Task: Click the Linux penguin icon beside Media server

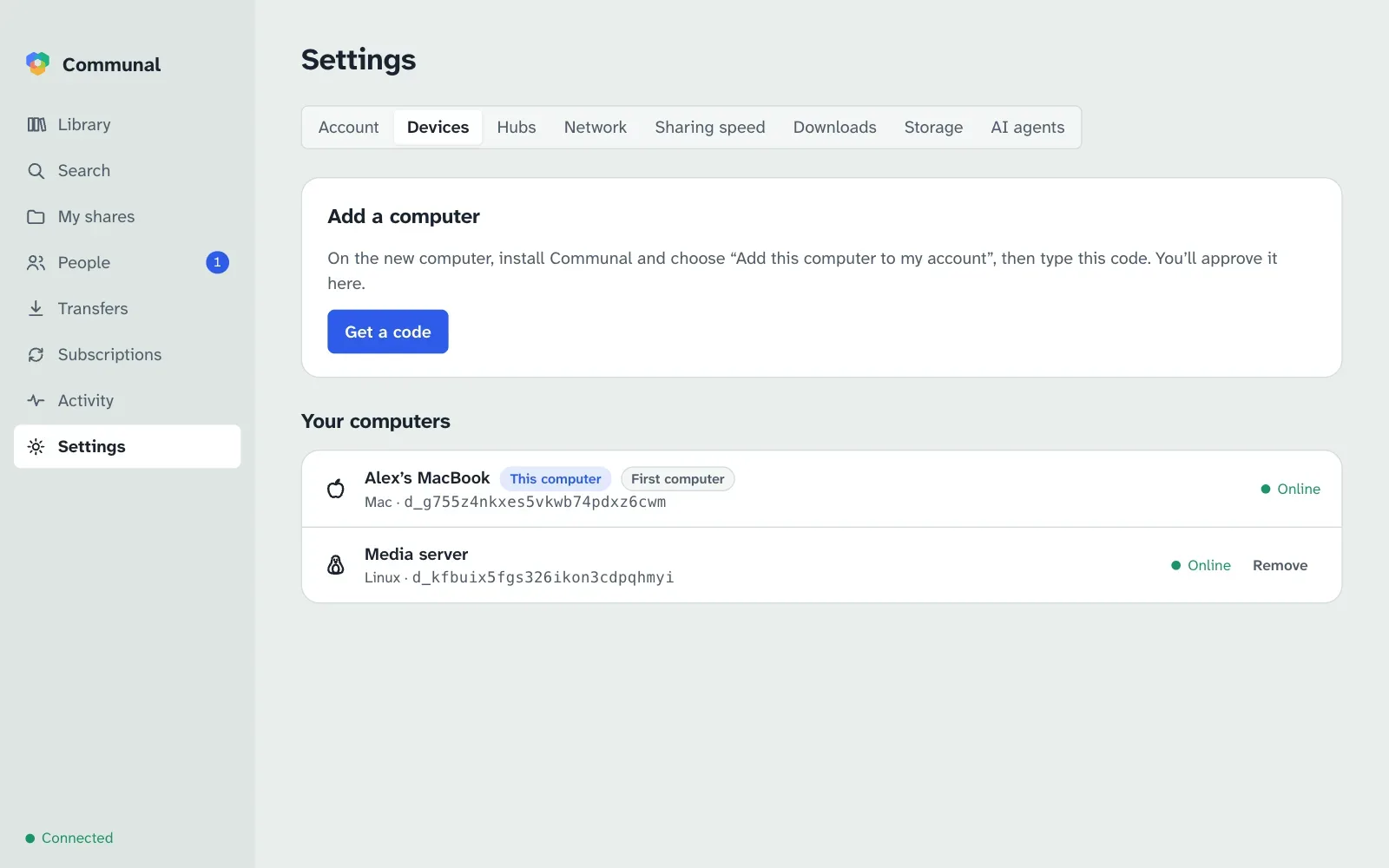Action: 336,565
